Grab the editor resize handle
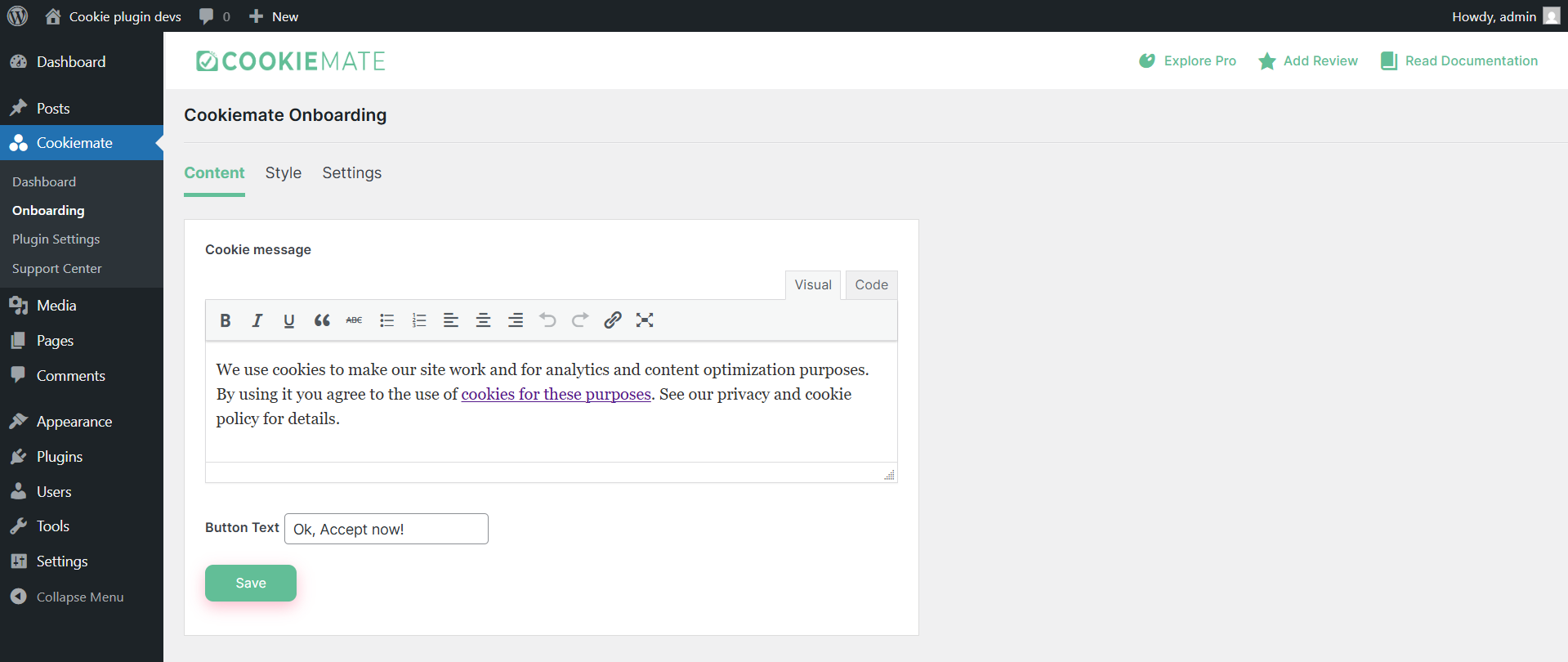Screen dimensions: 1568x662 click(x=889, y=475)
